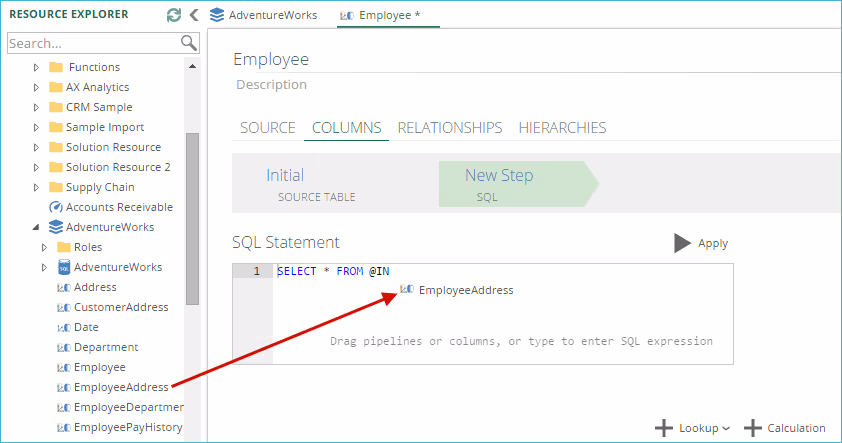This screenshot has height=443, width=842.
Task: Click the Accounts Receivable dashboard icon
Action: coord(56,207)
